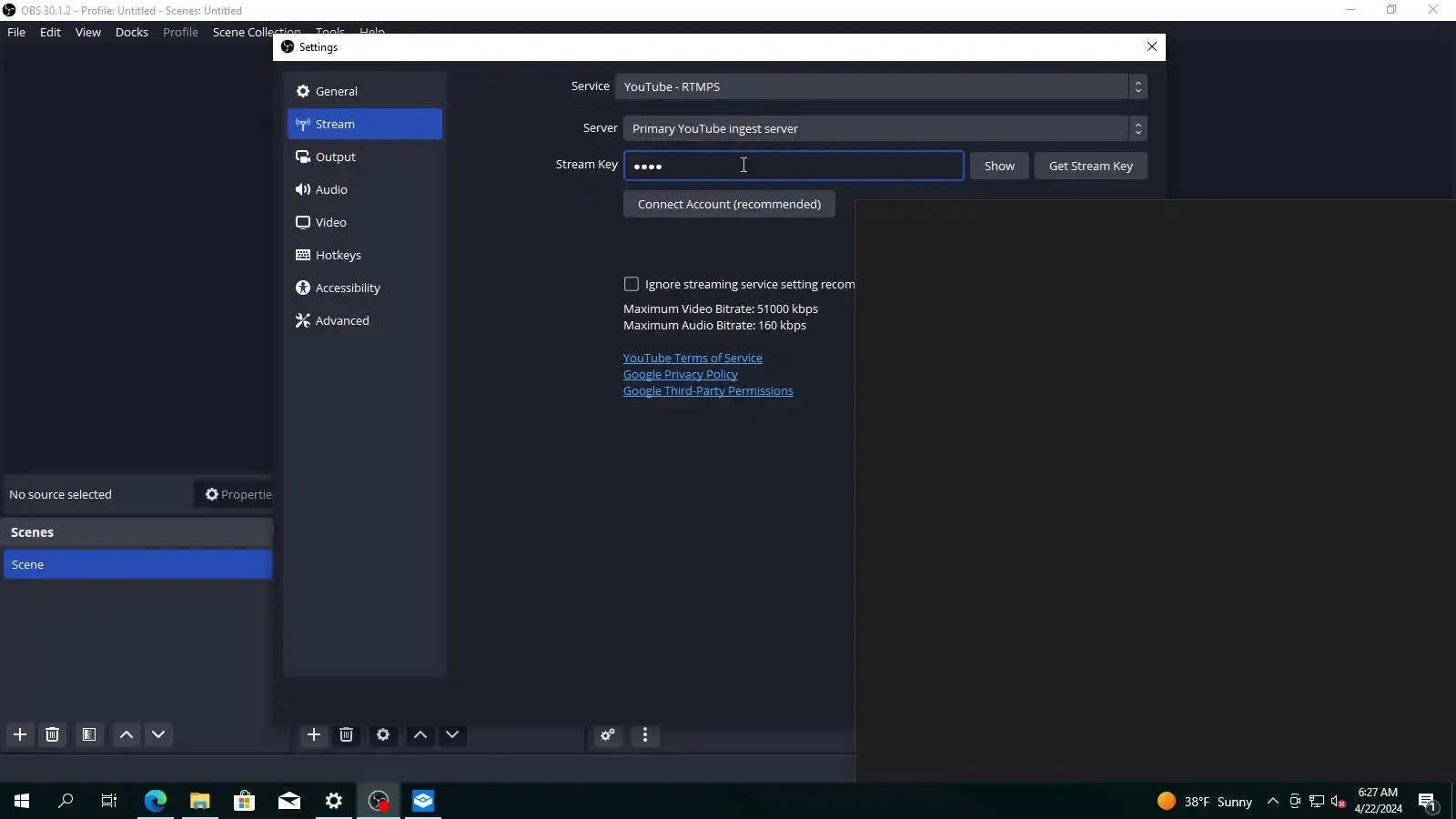This screenshot has width=1456, height=819.
Task: Launch Microsoft Edge from the taskbar
Action: 156,801
